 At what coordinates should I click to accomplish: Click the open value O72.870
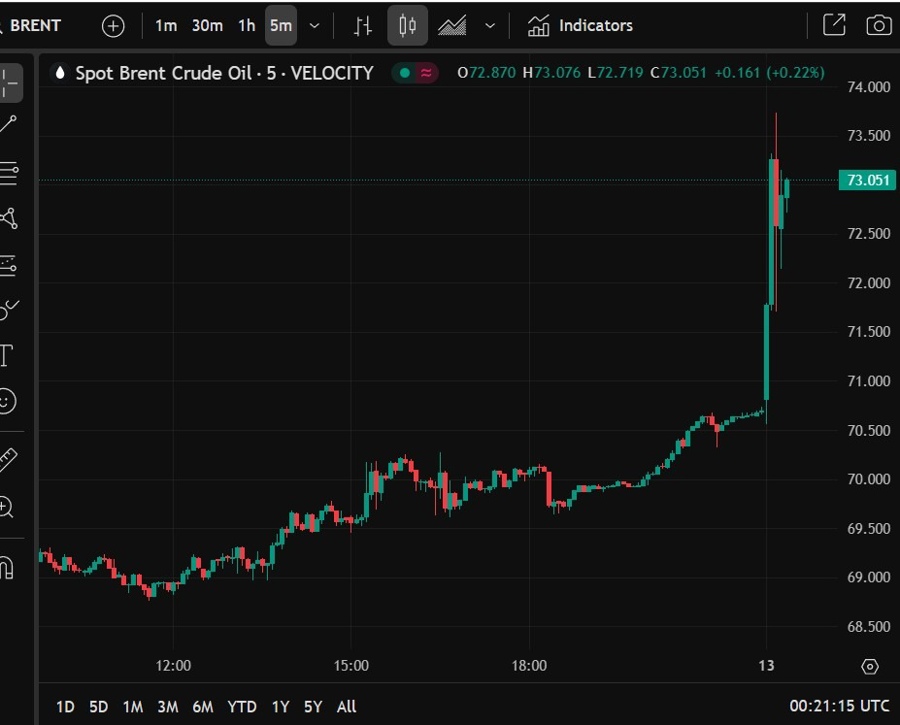point(486,73)
